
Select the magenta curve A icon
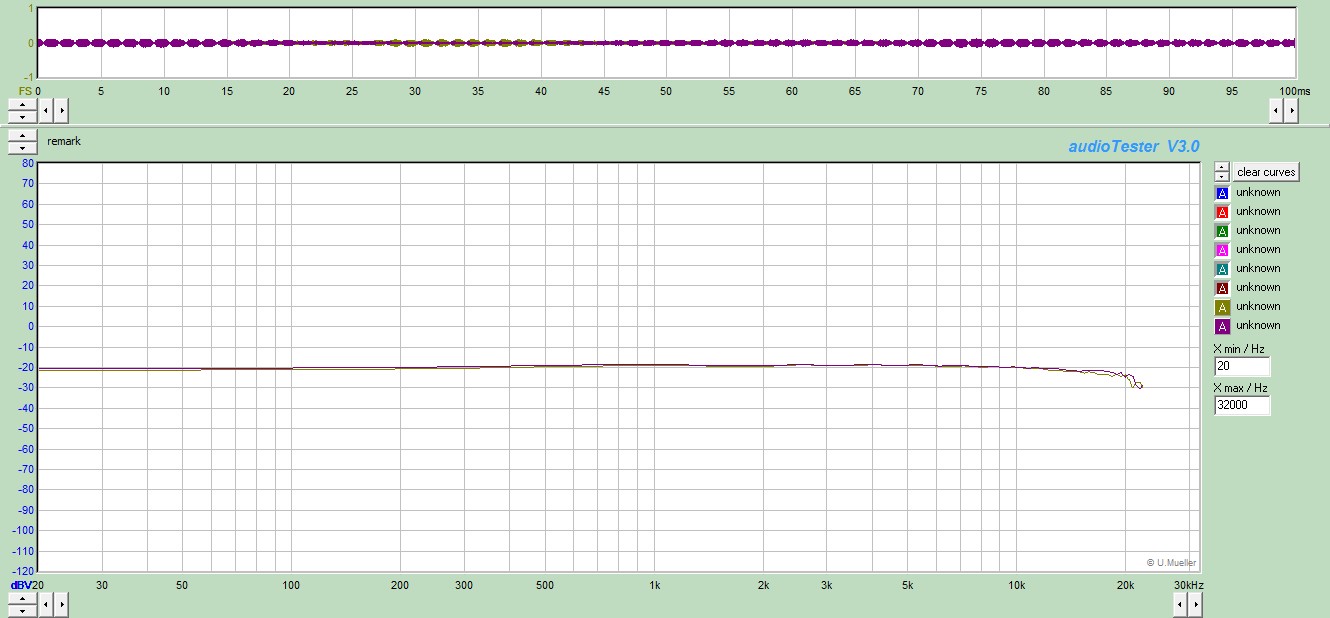point(1221,250)
